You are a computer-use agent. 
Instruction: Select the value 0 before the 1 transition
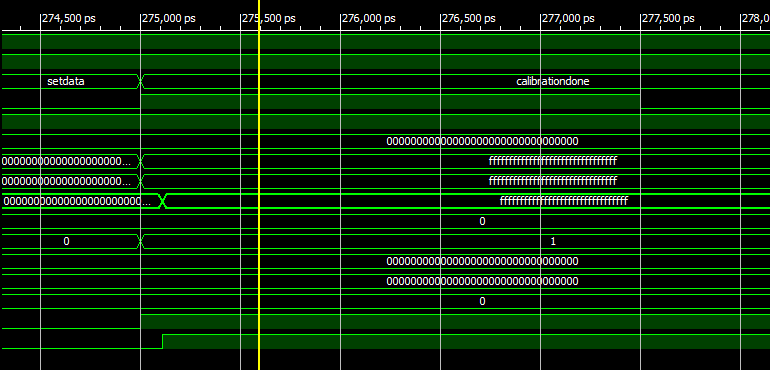66,241
